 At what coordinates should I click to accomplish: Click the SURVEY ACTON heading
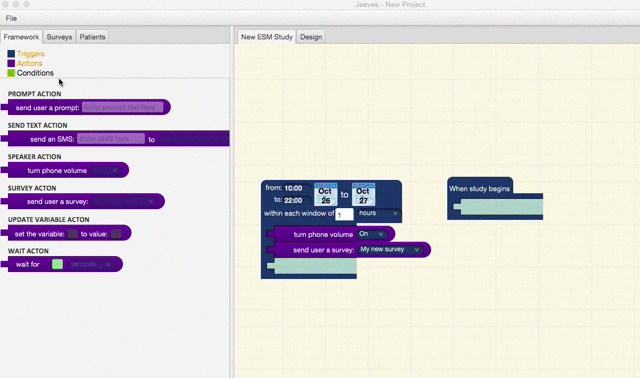[32, 188]
